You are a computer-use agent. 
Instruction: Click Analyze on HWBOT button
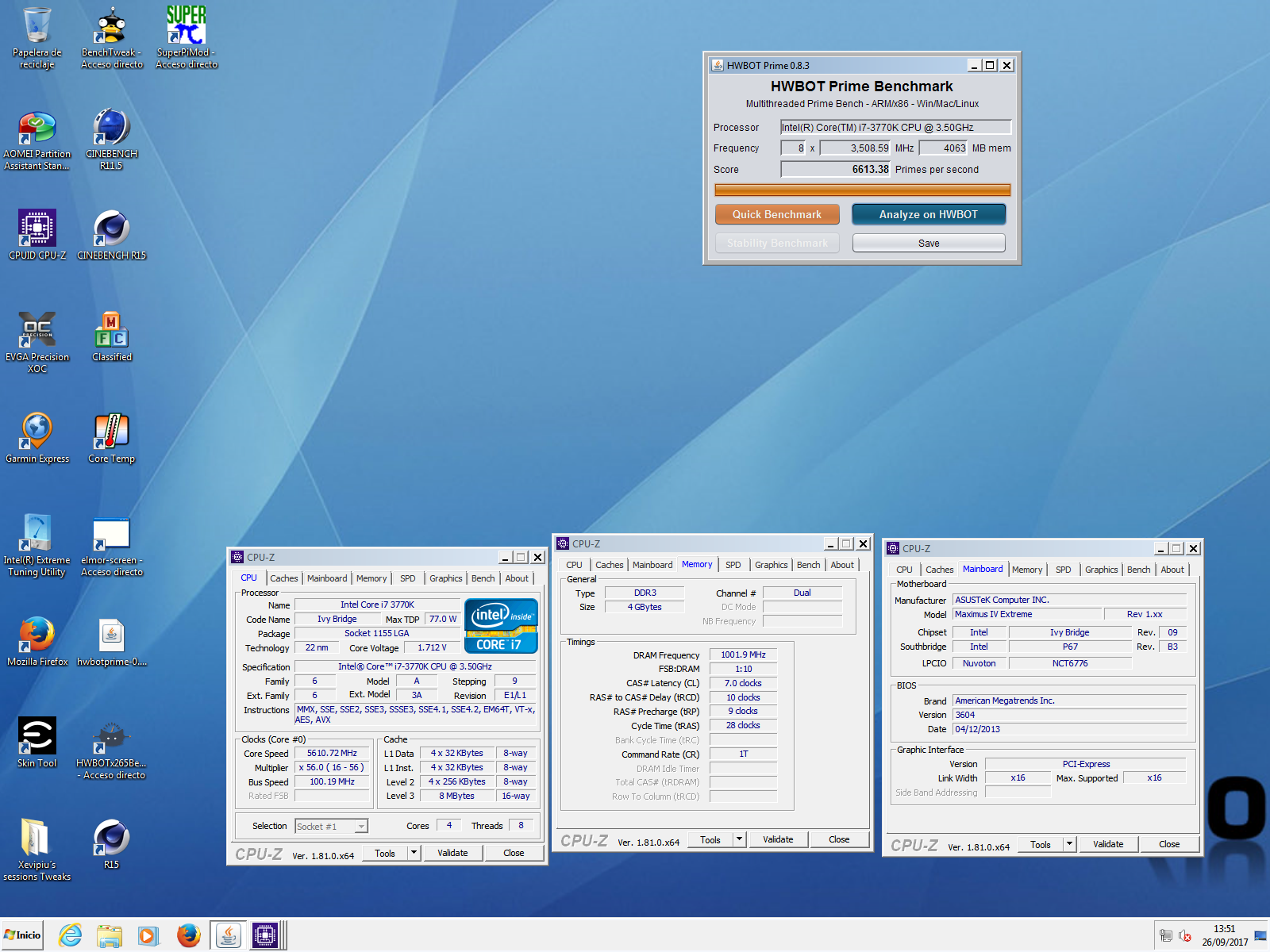point(929,214)
